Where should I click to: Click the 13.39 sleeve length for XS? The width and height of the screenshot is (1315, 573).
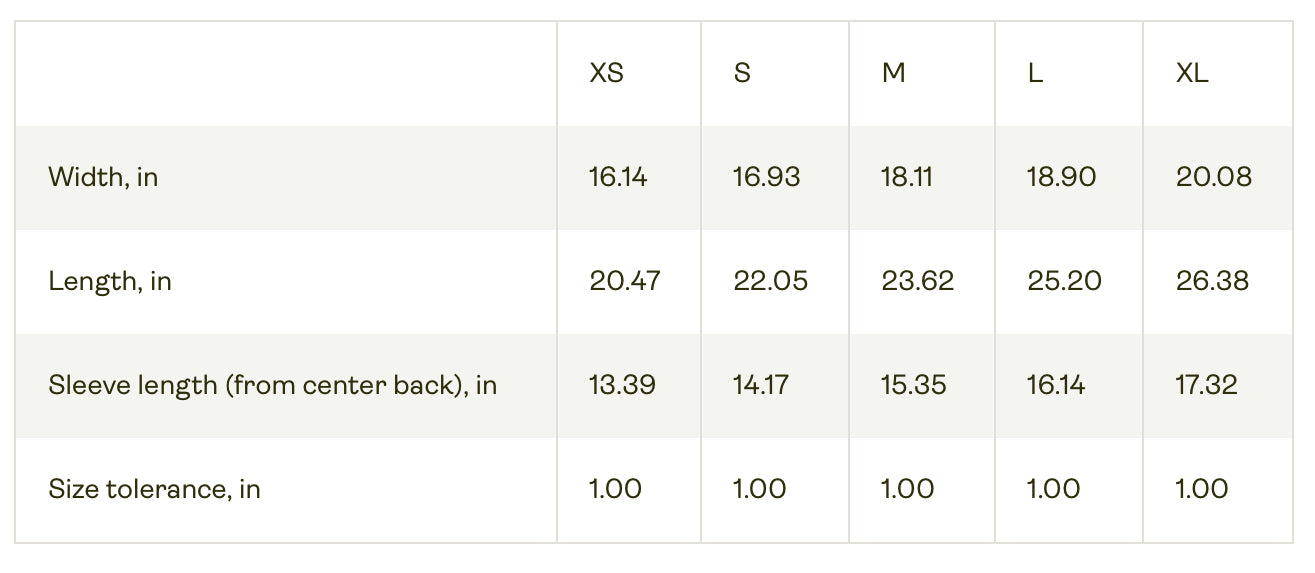coord(622,386)
